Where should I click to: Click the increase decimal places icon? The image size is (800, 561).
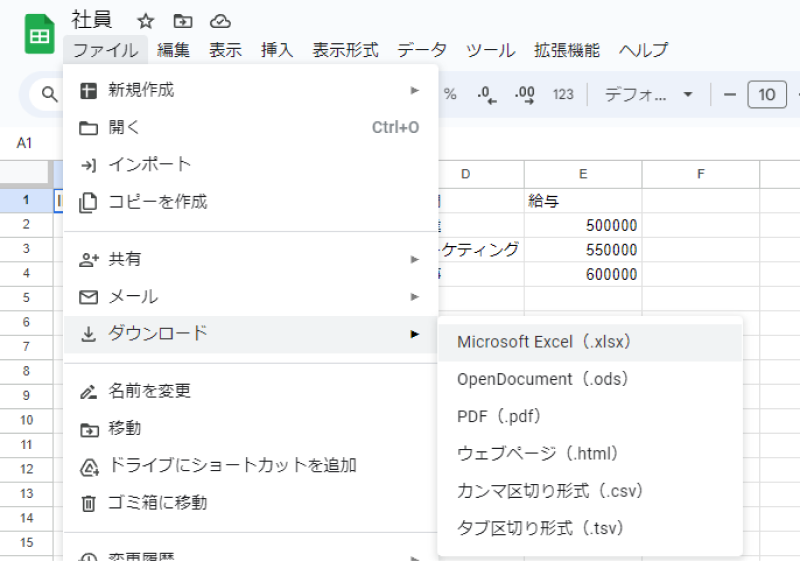pyautogui.click(x=524, y=94)
